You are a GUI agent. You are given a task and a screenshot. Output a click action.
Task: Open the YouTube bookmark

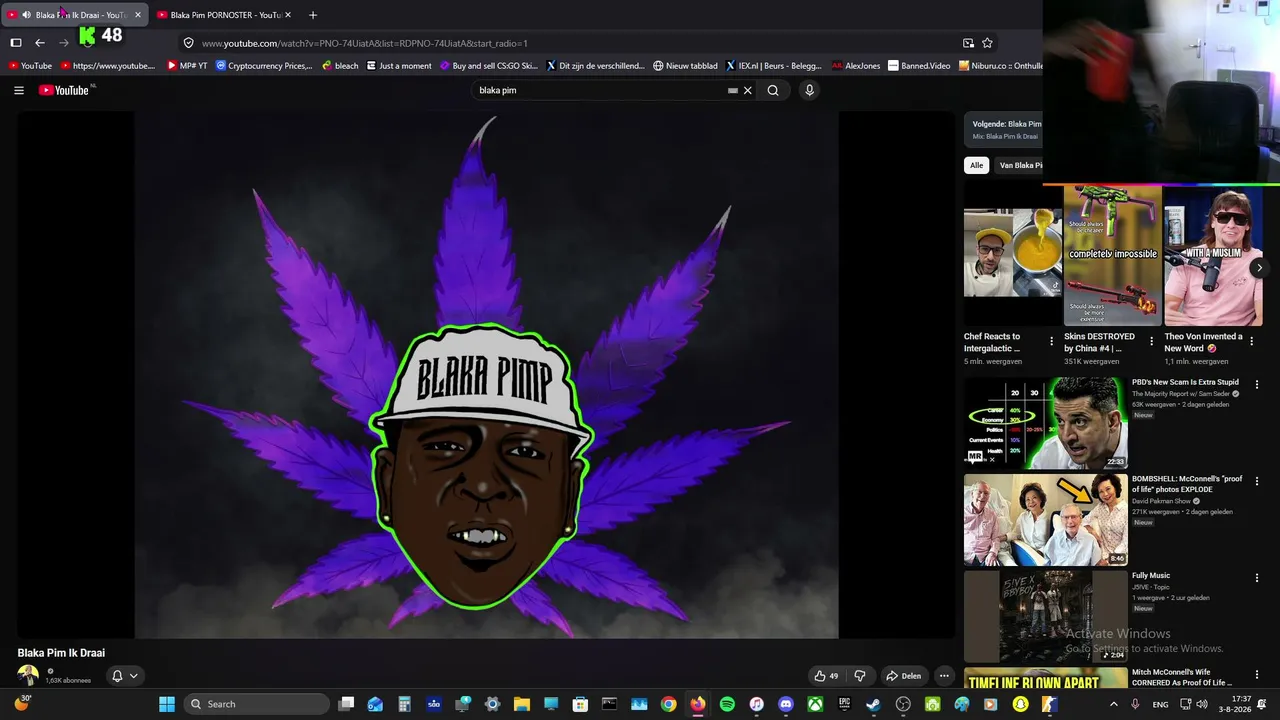tap(30, 66)
